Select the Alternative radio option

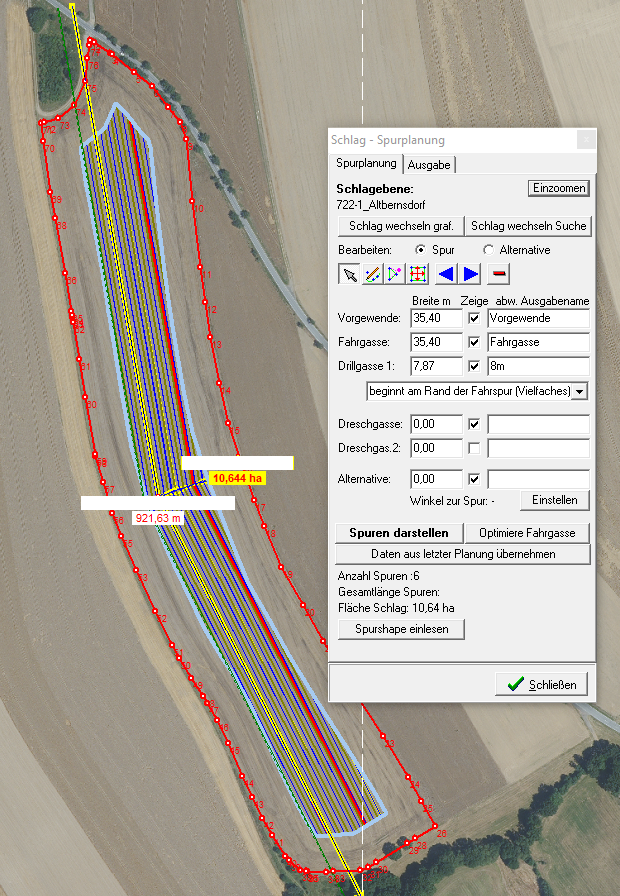pos(488,249)
